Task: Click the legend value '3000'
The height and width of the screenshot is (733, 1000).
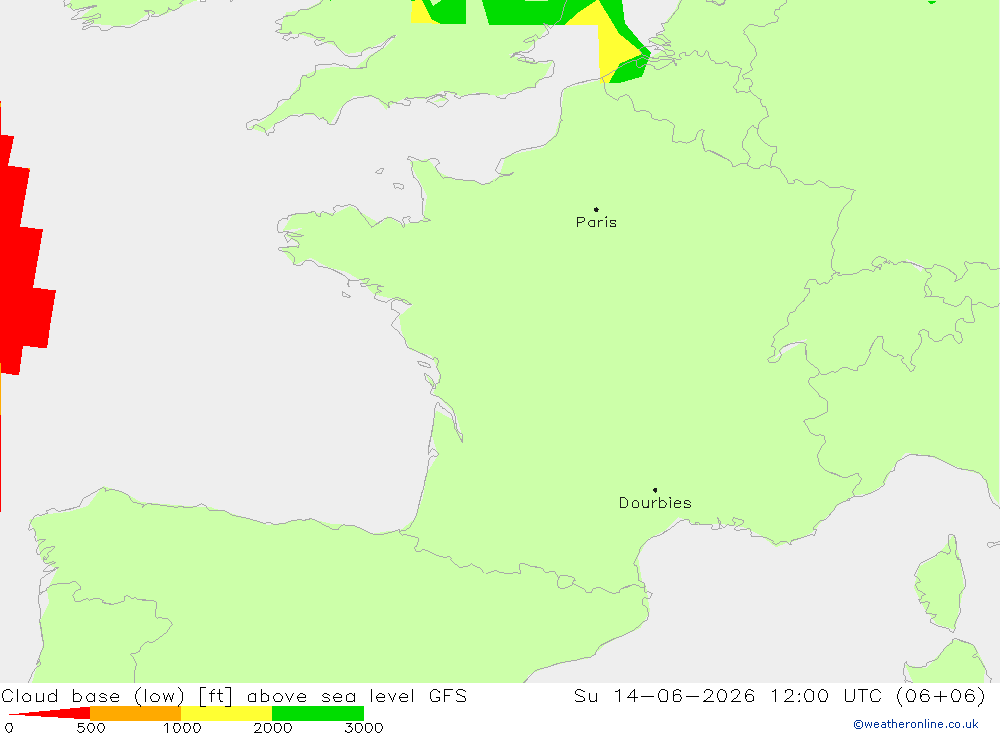Action: 364,727
